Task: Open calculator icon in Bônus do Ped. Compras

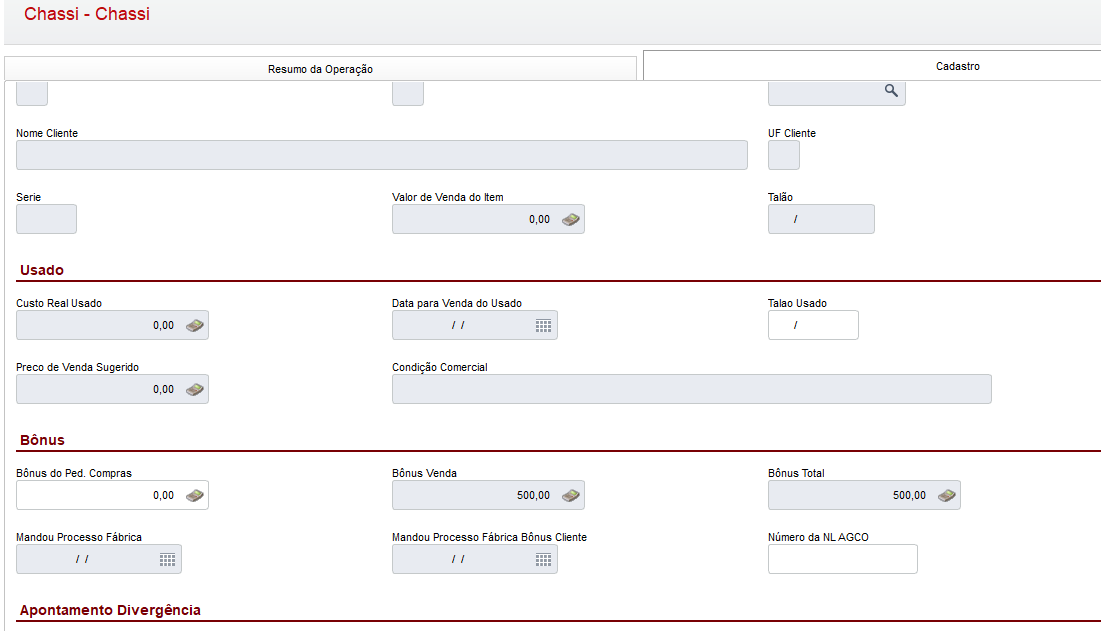Action: point(195,496)
